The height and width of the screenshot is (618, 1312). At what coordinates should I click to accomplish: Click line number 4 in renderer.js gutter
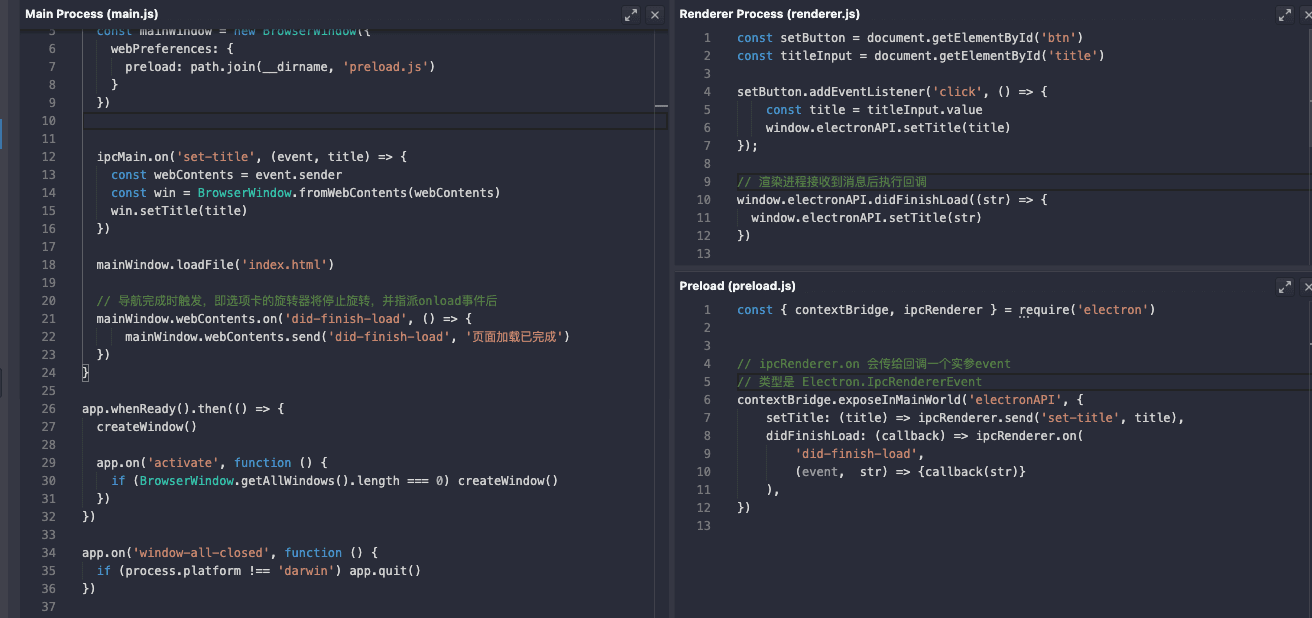[706, 92]
